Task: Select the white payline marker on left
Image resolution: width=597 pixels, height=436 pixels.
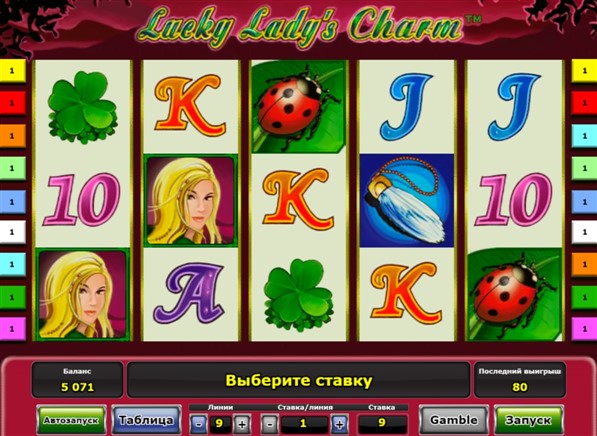Action: [13, 232]
